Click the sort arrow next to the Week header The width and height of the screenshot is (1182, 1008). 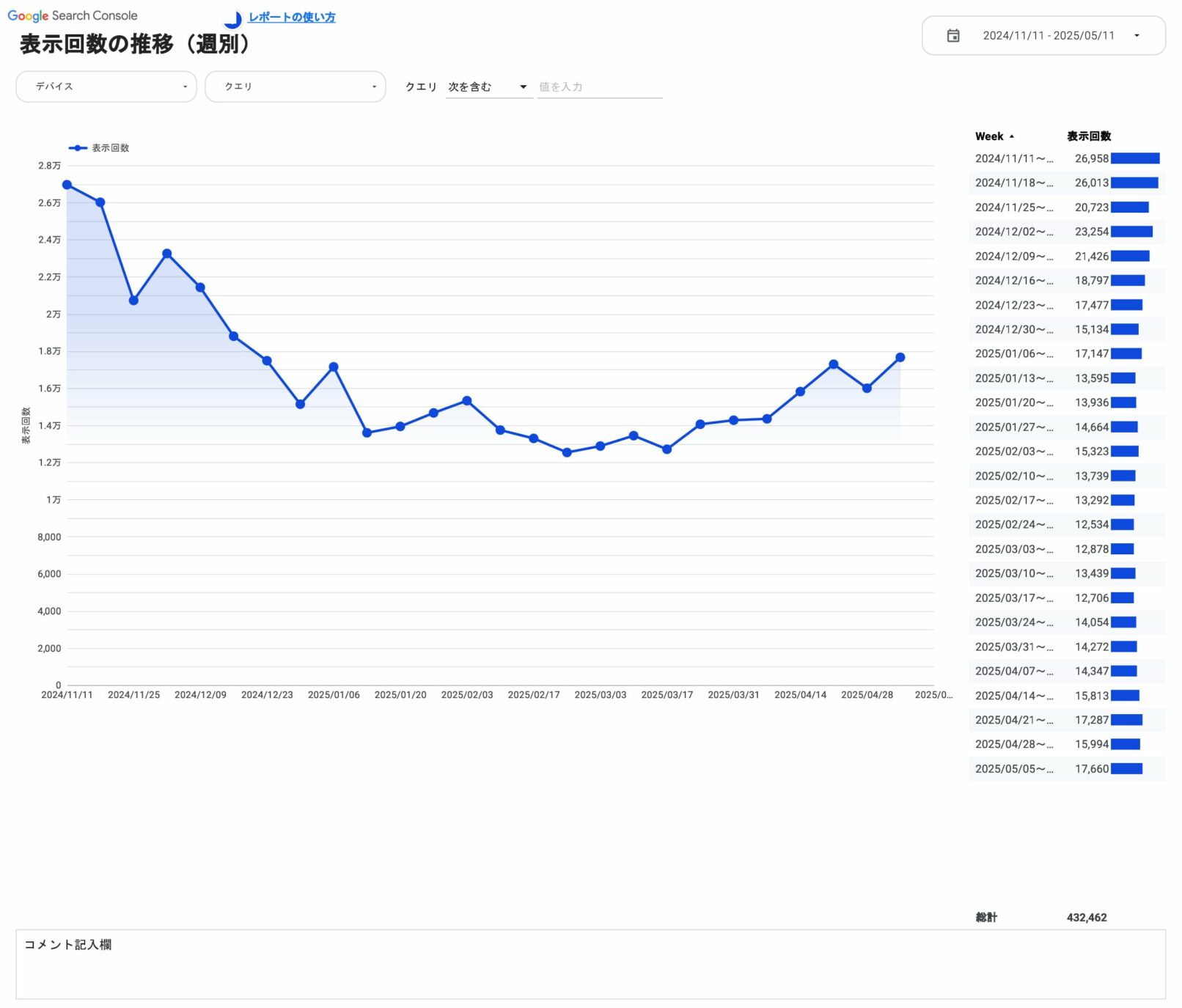click(1011, 136)
